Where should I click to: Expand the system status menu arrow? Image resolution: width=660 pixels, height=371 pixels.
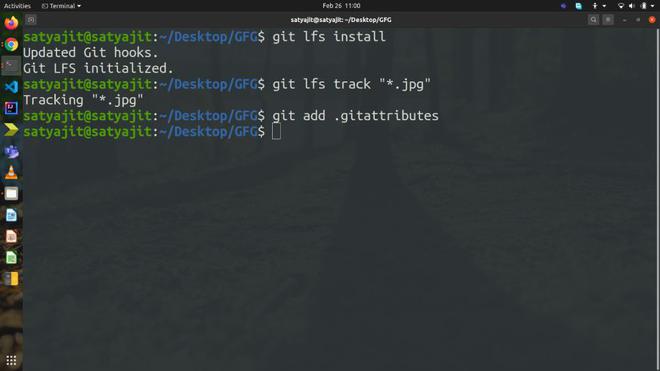point(652,6)
